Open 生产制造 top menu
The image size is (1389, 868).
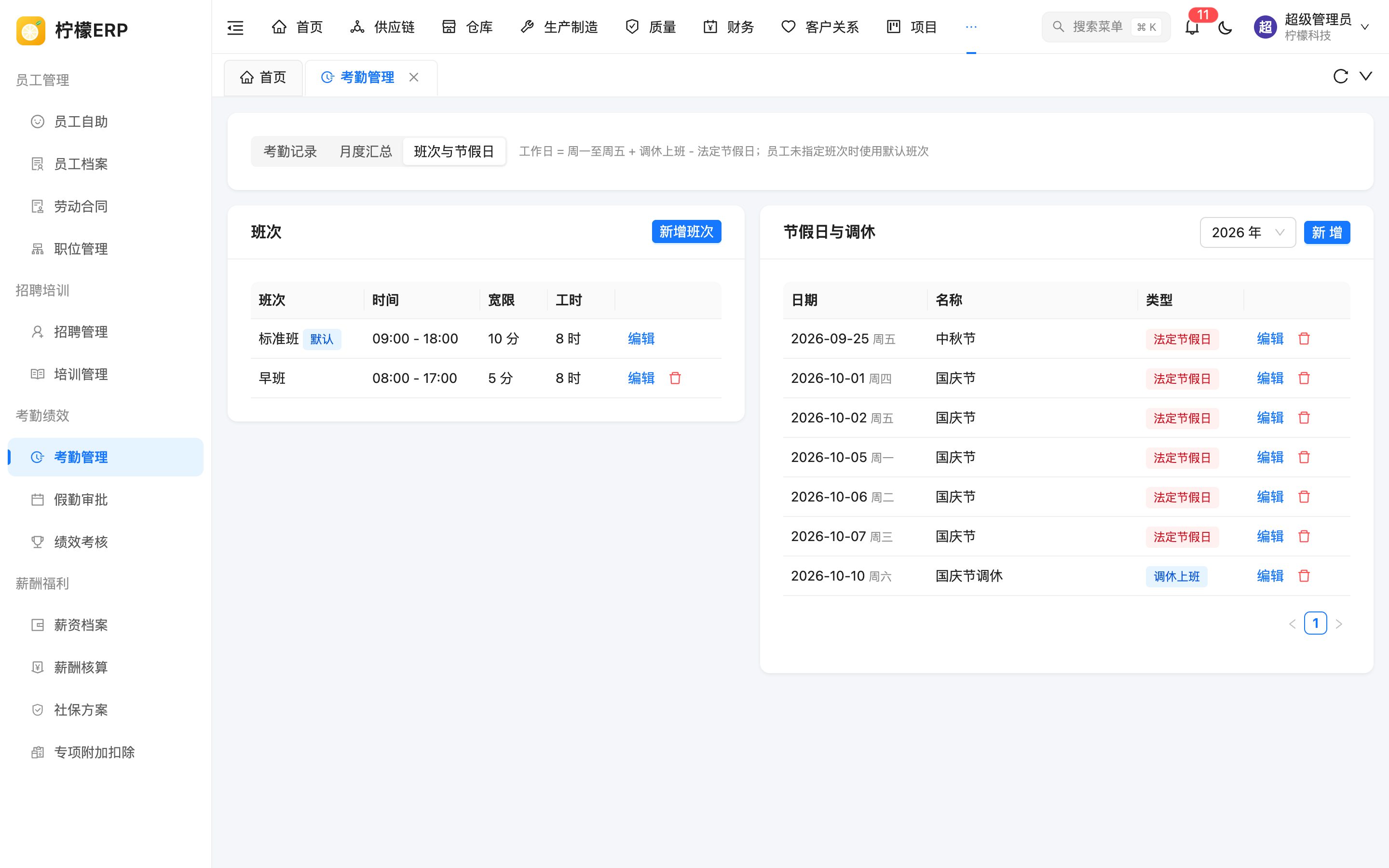pyautogui.click(x=559, y=27)
